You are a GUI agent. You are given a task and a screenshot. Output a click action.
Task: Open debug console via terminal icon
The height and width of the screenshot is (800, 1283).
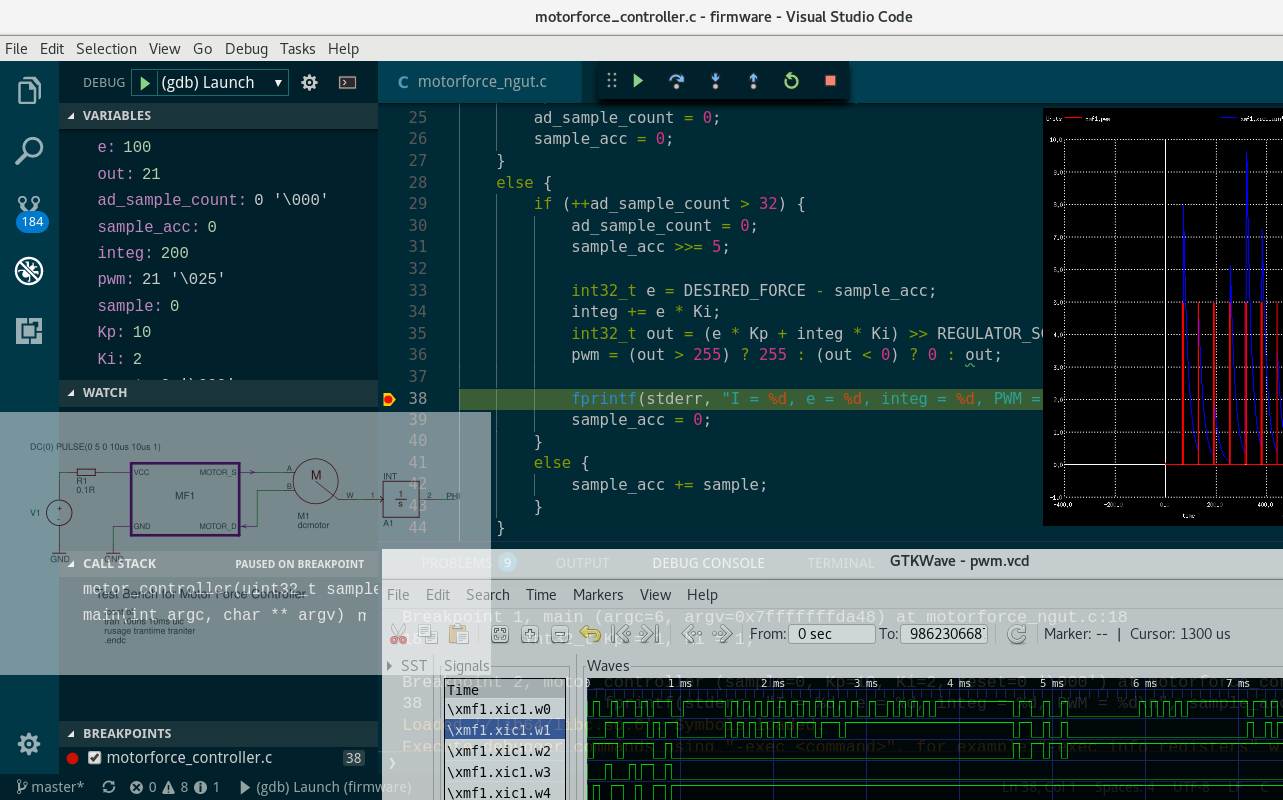pyautogui.click(x=347, y=83)
